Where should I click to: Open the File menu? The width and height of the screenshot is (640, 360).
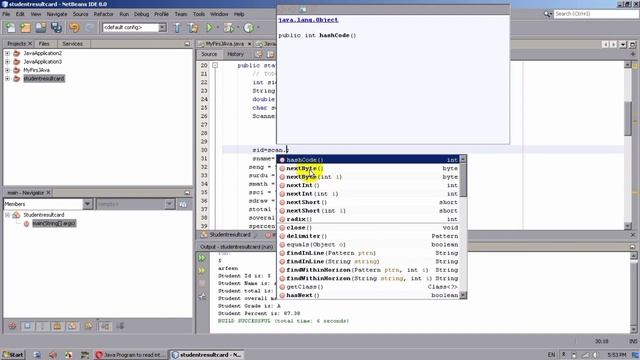6,14
